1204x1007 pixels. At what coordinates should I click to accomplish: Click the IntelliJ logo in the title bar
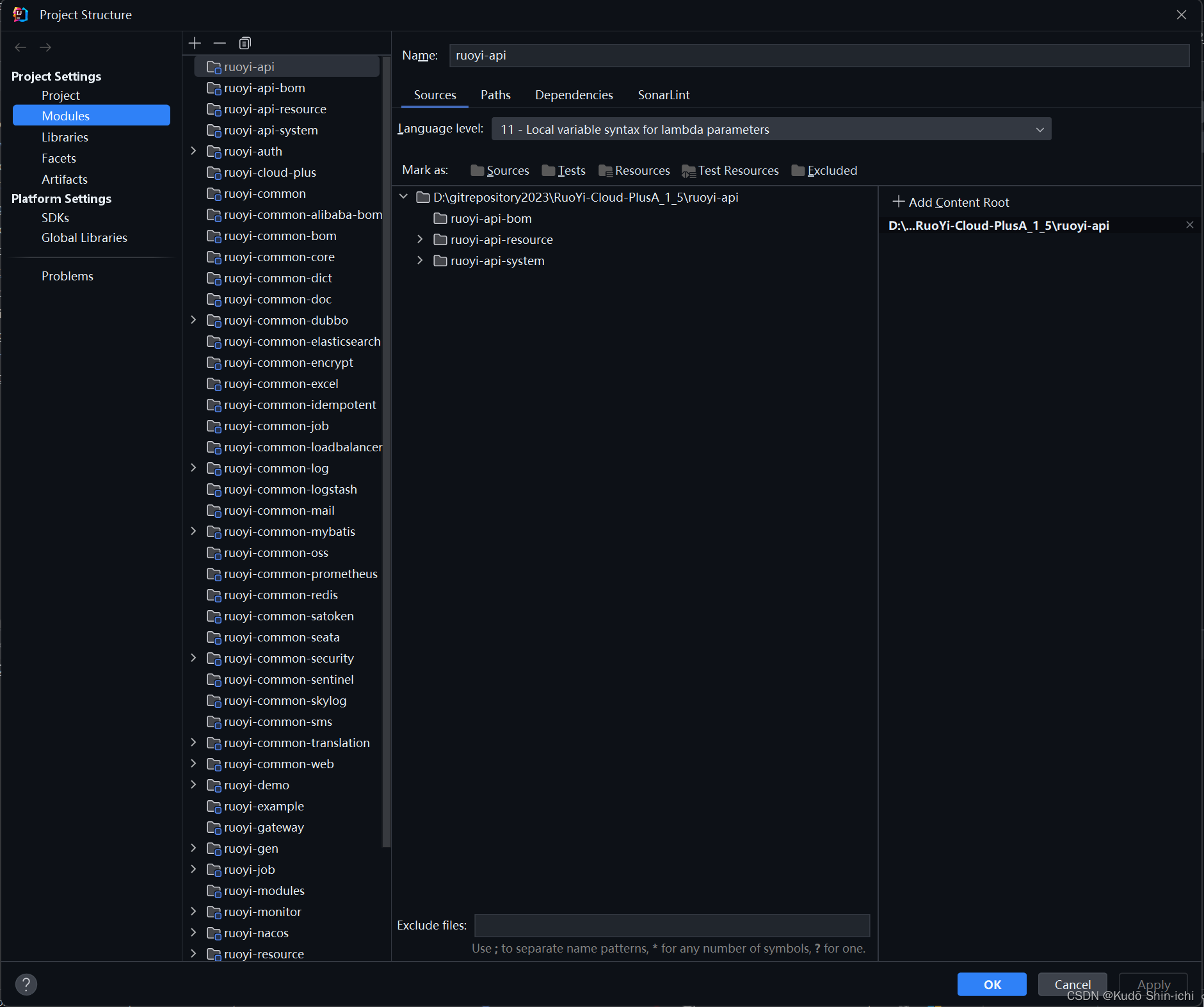point(20,14)
